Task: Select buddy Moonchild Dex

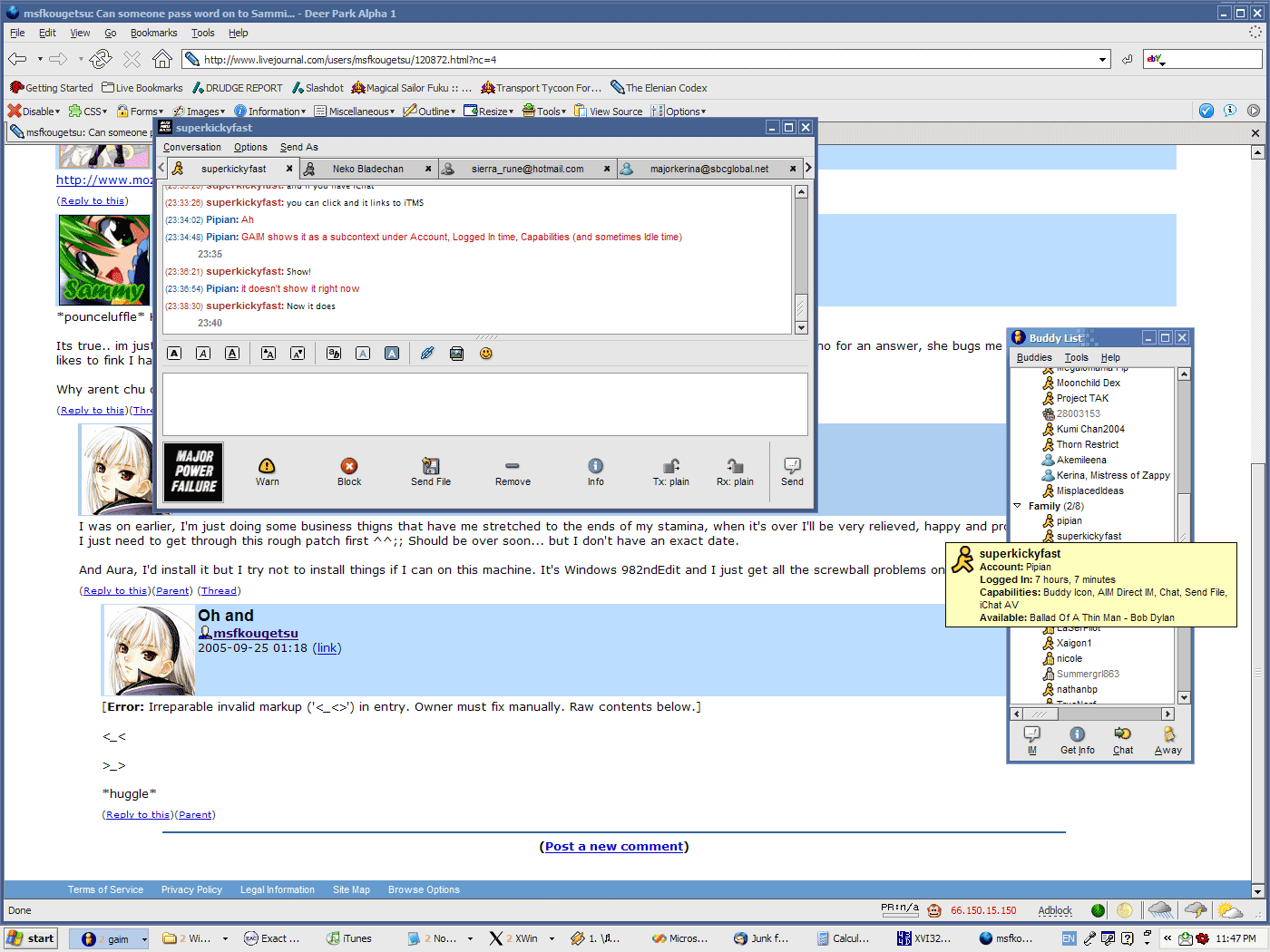Action: point(1088,383)
